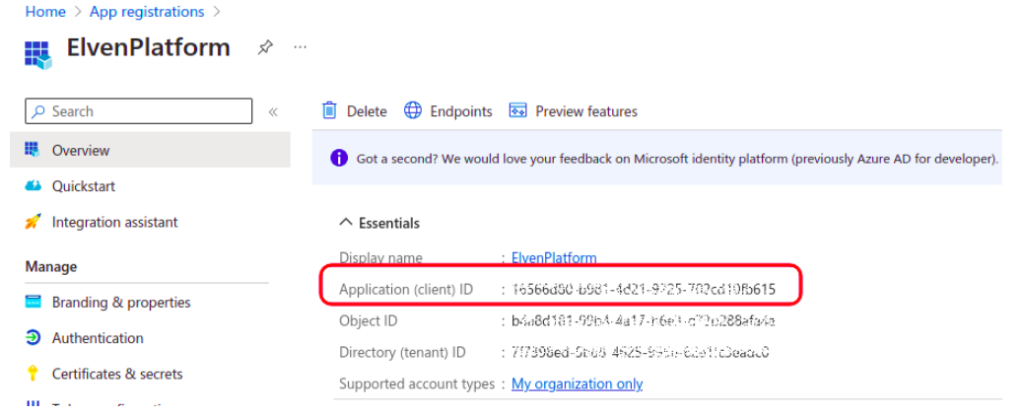The image size is (1024, 415).
Task: Click the feedback info banner
Action: (660, 158)
